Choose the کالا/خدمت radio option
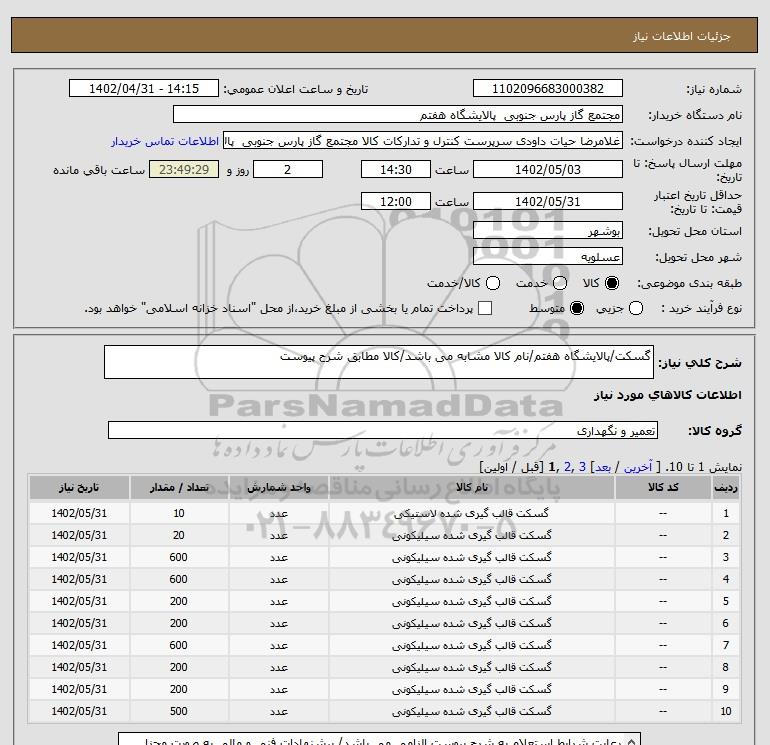Screen dimensions: 770x745 [493, 283]
